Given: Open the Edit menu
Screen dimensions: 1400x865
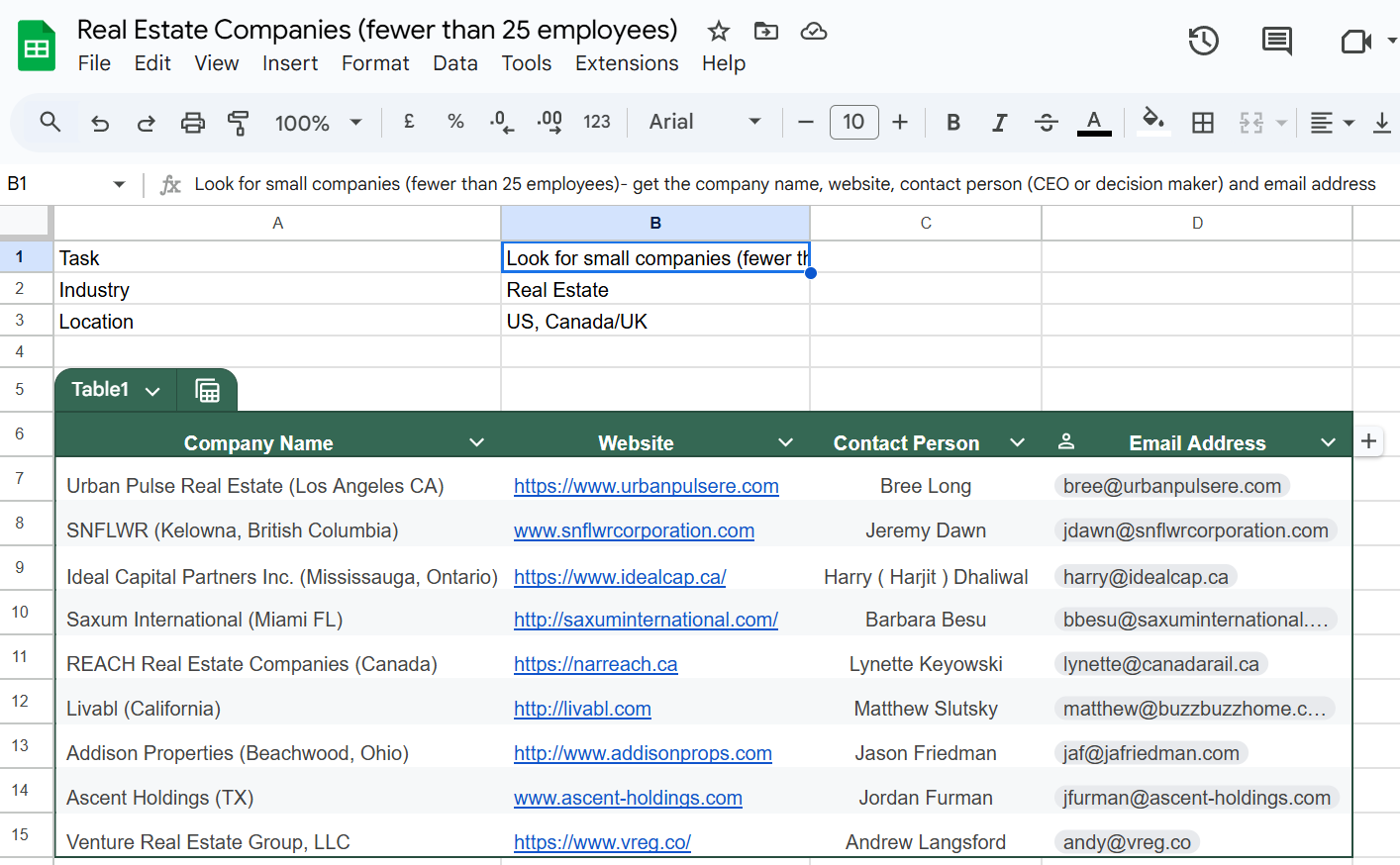Looking at the screenshot, I should click(152, 63).
